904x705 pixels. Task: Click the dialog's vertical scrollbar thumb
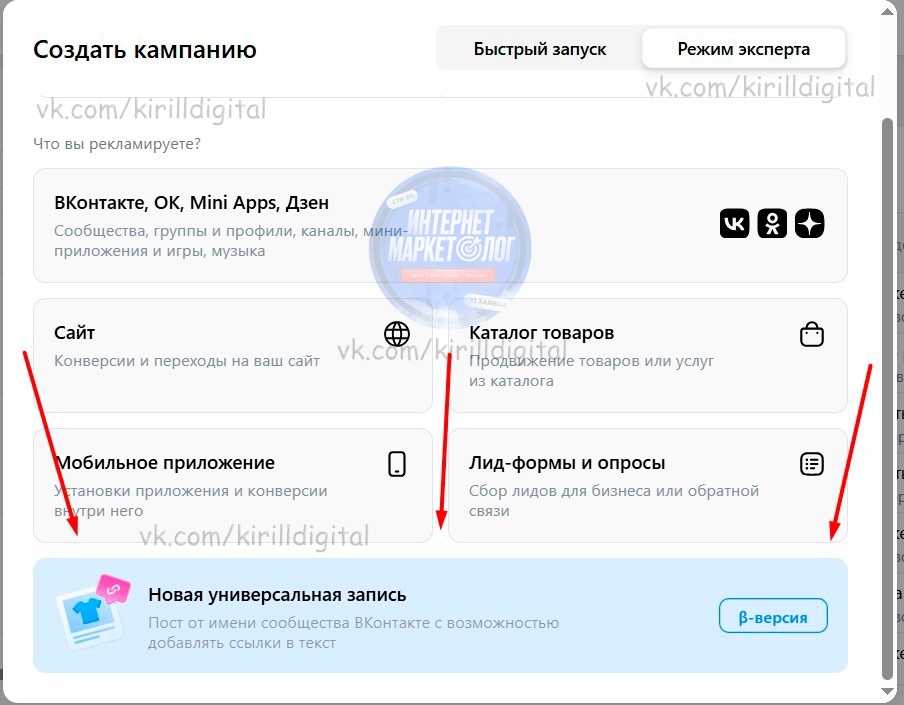click(x=888, y=399)
